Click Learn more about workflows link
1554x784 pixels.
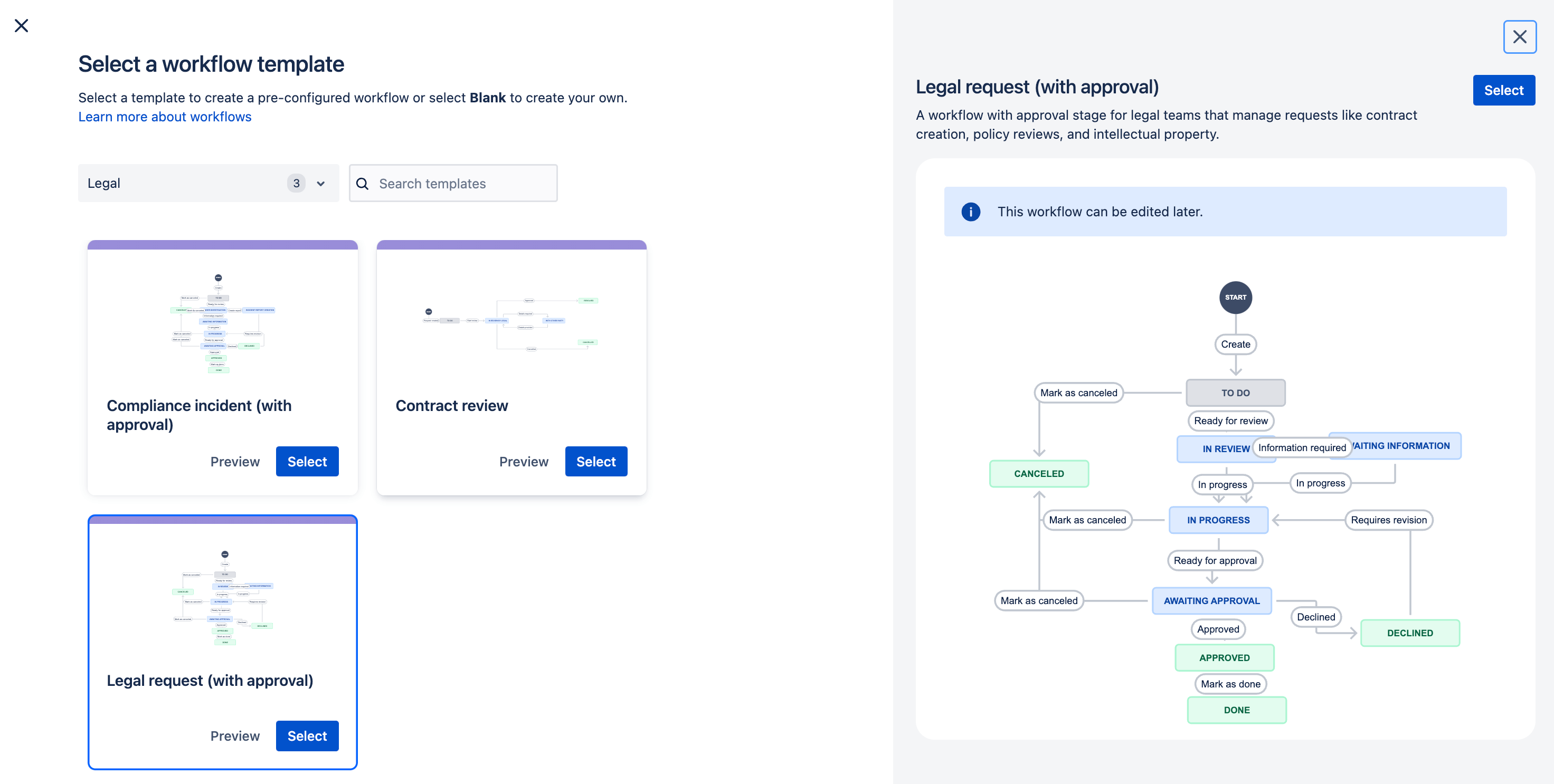(165, 117)
